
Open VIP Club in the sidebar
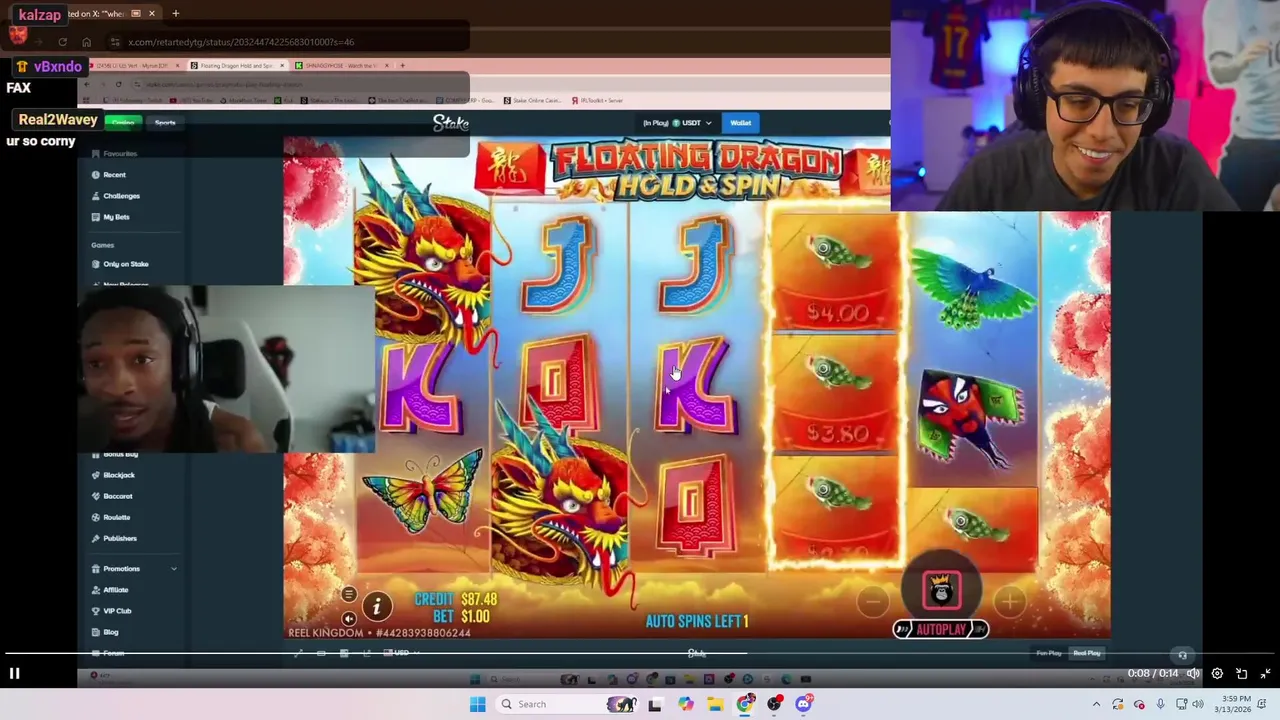(117, 611)
